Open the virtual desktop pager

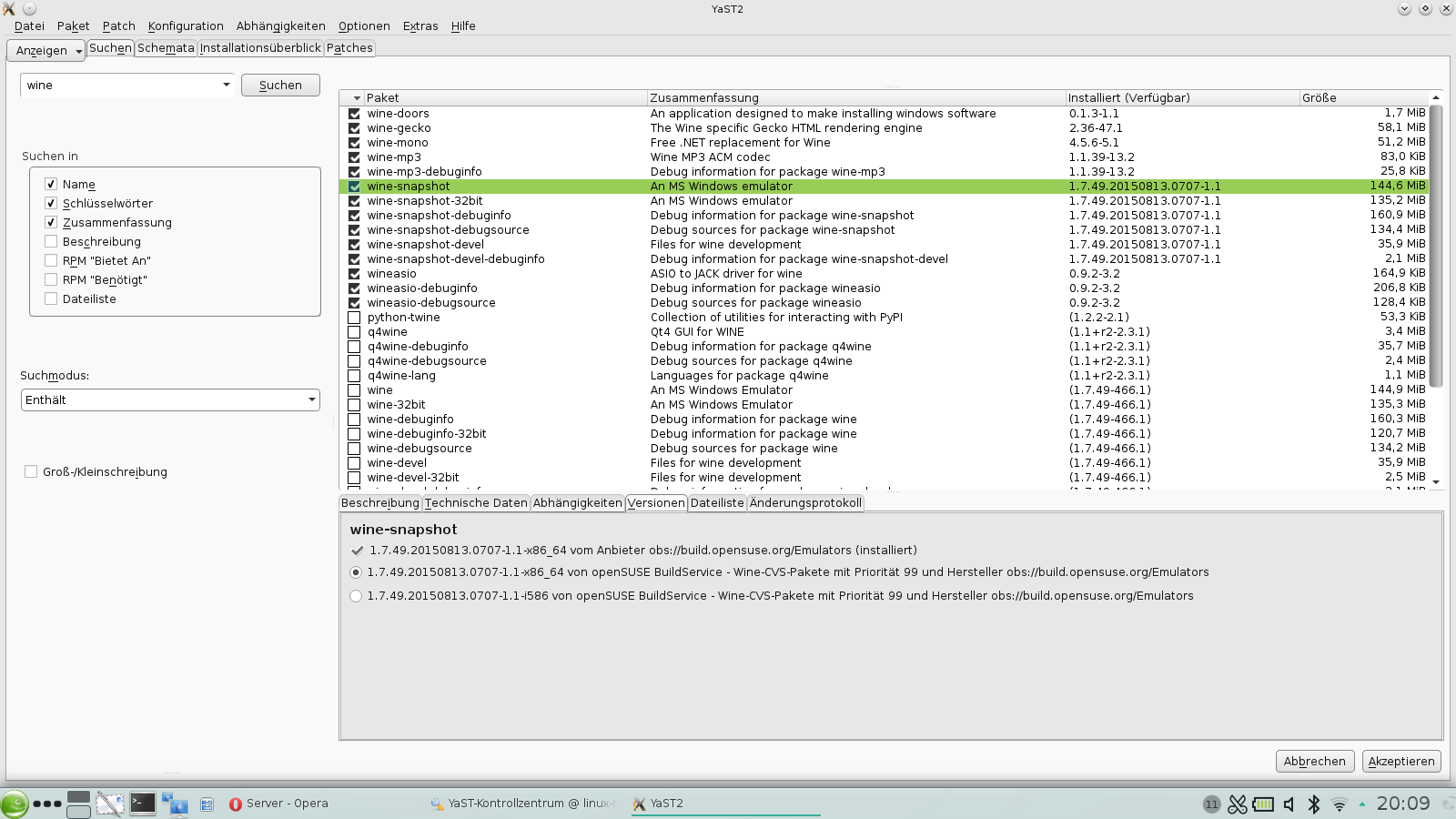79,804
